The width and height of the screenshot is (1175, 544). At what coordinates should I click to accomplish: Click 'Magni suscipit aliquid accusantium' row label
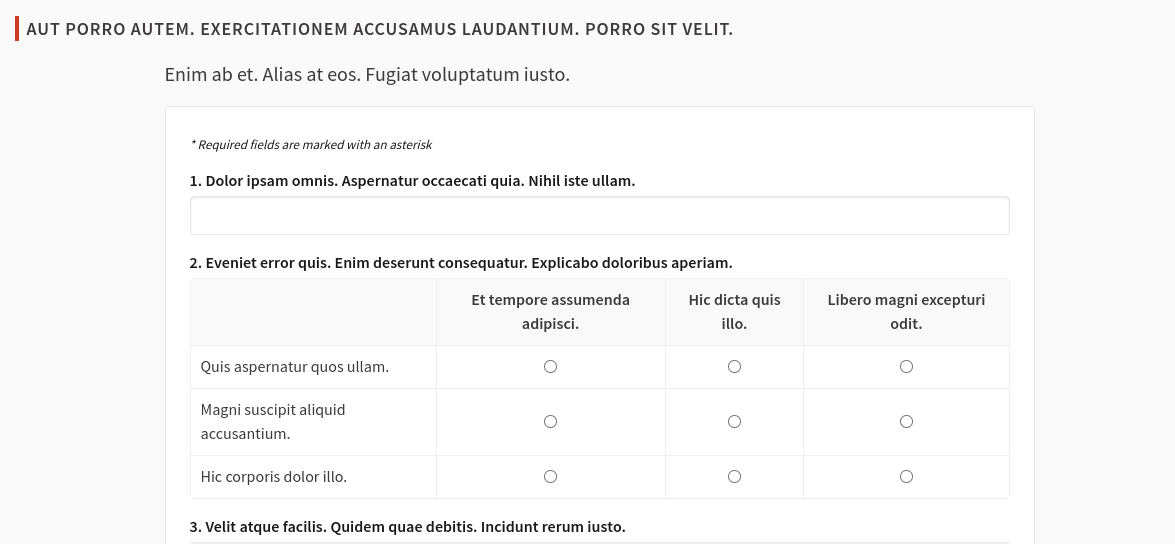point(272,422)
